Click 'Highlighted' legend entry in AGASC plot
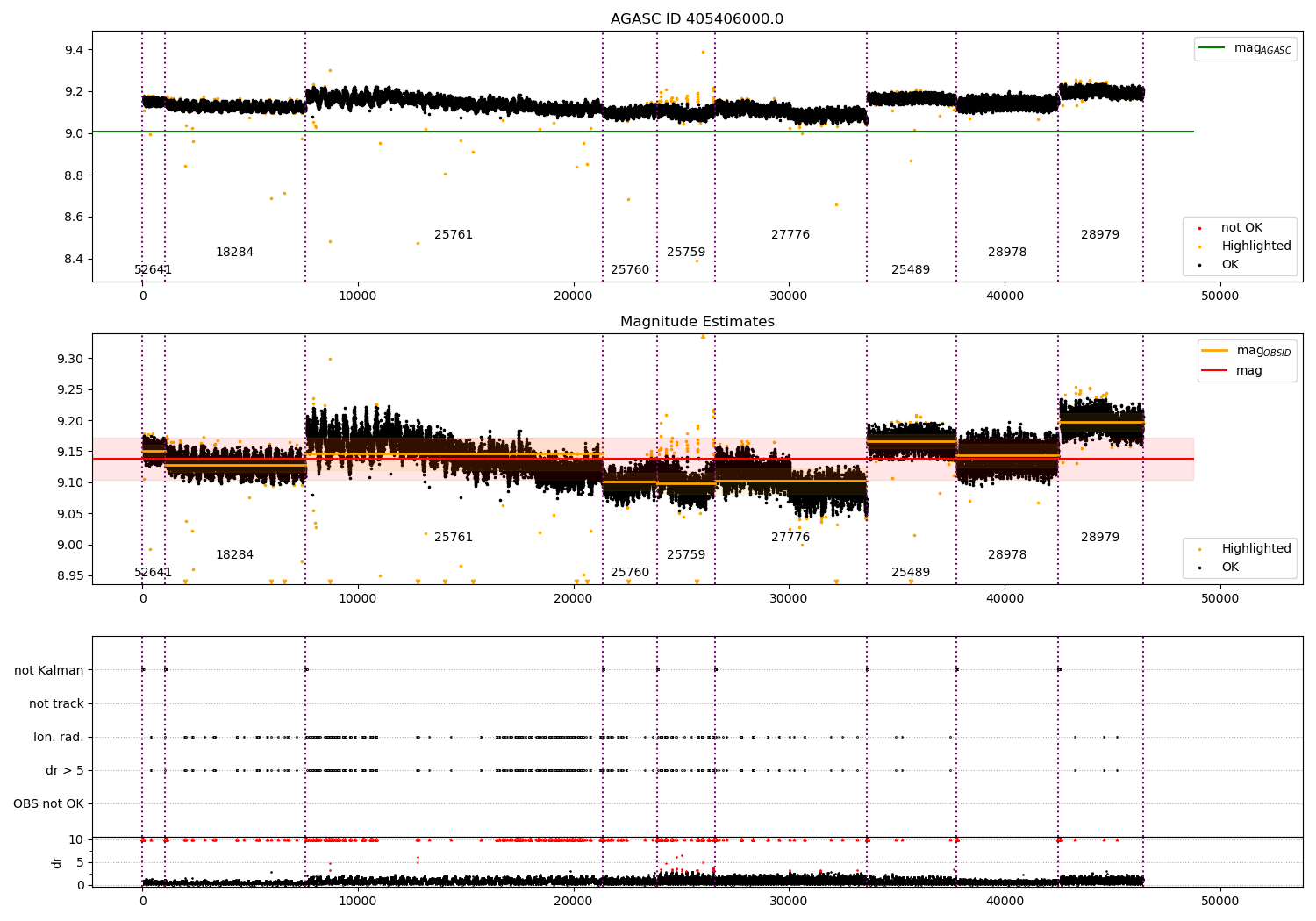This screenshot has width=1316, height=921. 1243,246
